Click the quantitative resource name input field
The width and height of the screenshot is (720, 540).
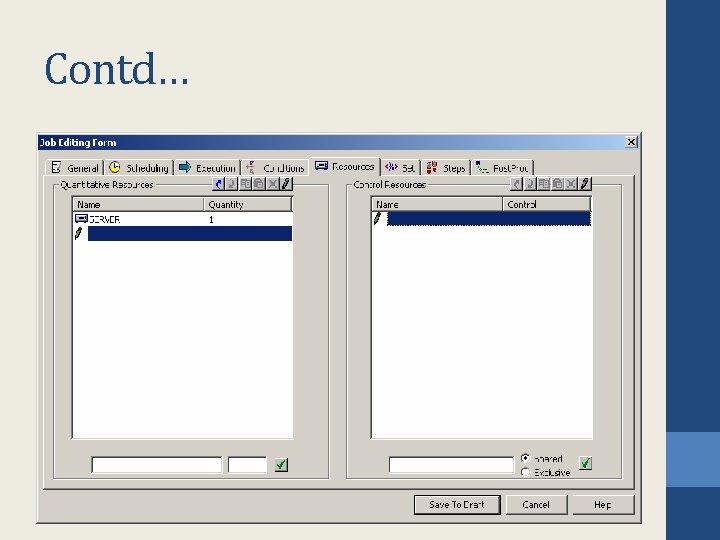157,465
